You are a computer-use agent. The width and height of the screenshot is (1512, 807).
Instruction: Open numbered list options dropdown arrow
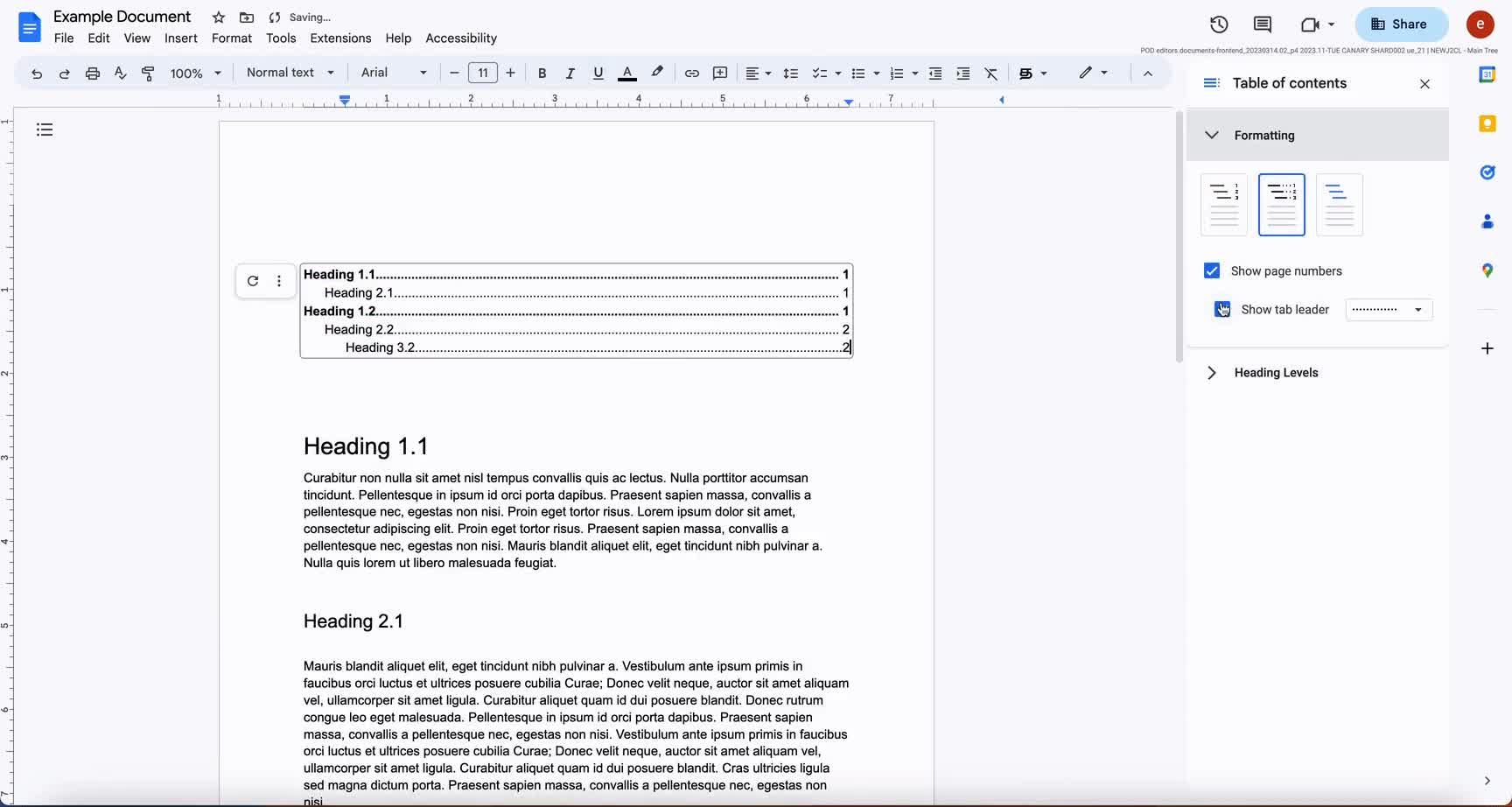(x=914, y=74)
